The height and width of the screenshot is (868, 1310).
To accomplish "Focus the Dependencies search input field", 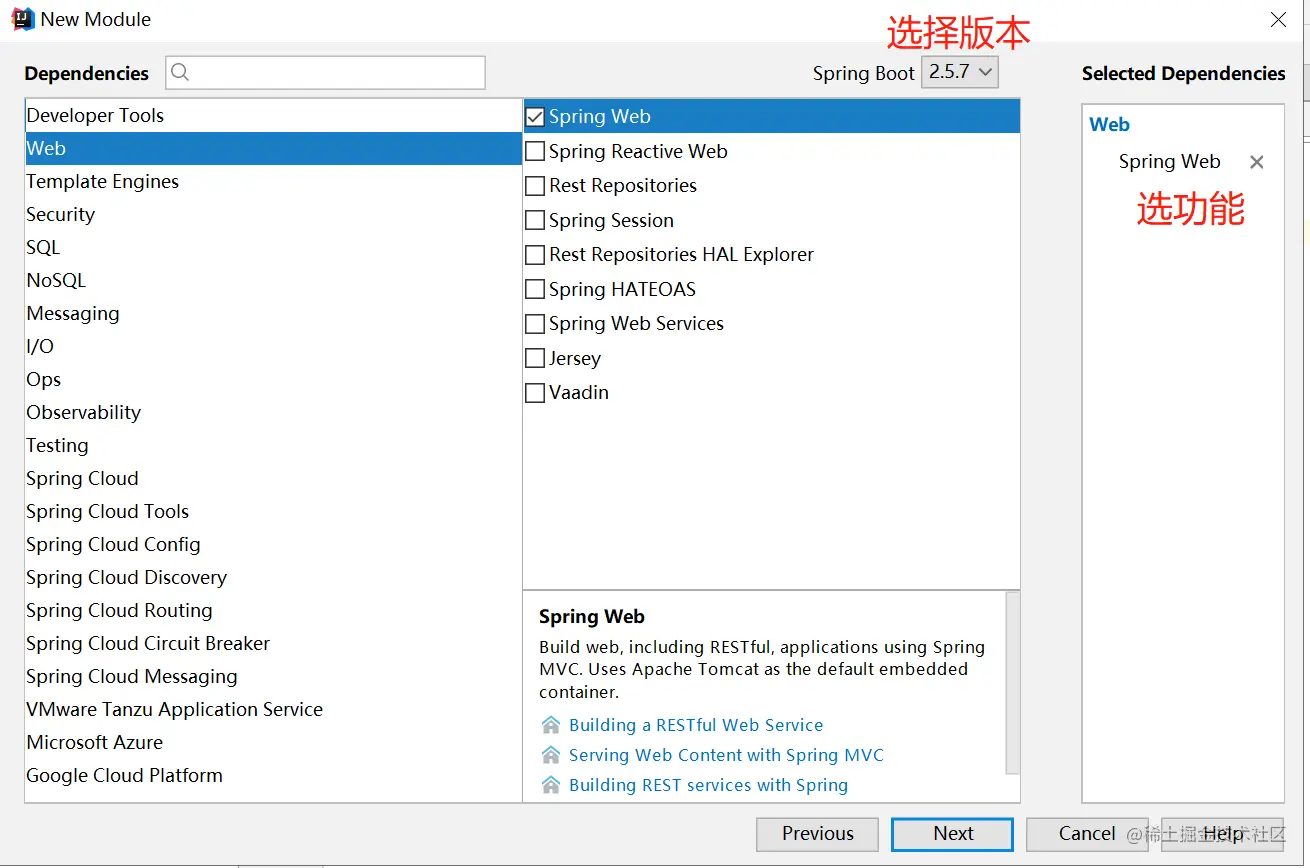I will 326,72.
